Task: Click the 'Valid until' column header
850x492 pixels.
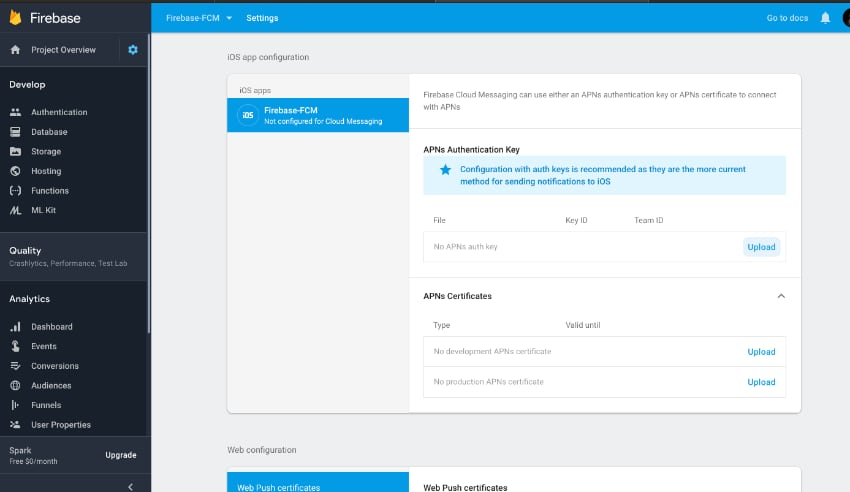Action: click(583, 325)
